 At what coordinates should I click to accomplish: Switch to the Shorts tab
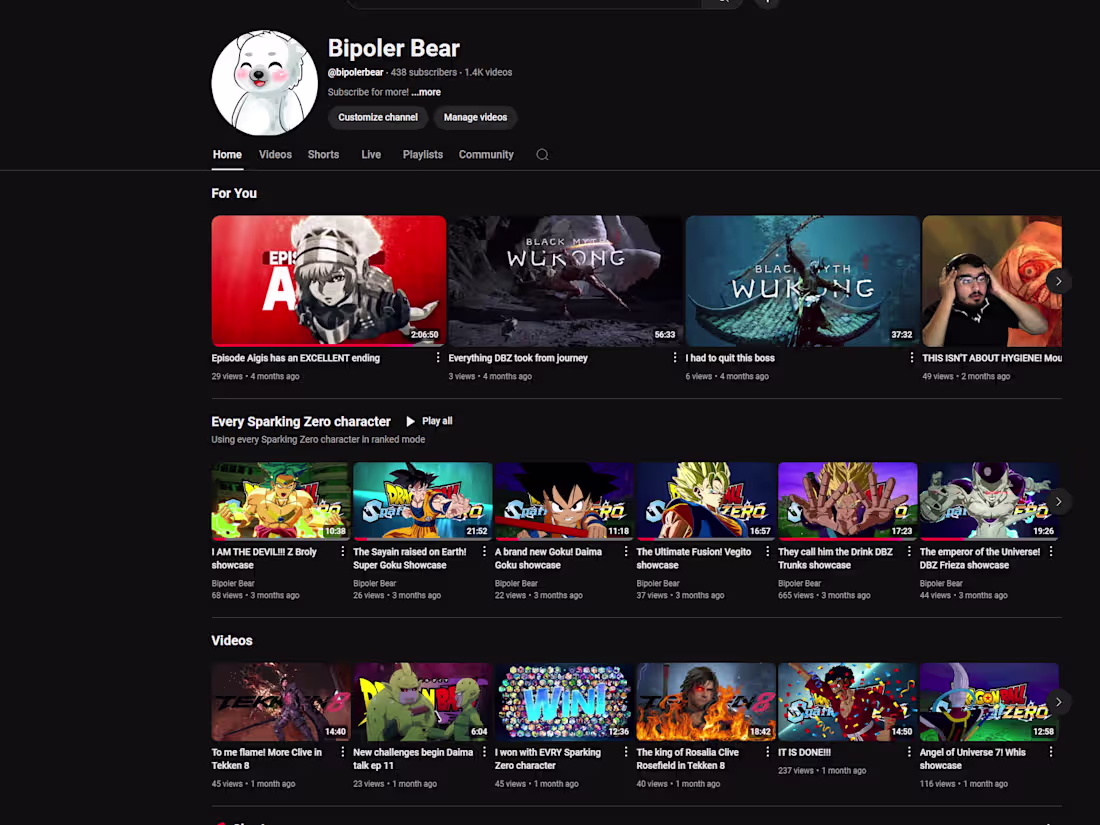point(323,154)
